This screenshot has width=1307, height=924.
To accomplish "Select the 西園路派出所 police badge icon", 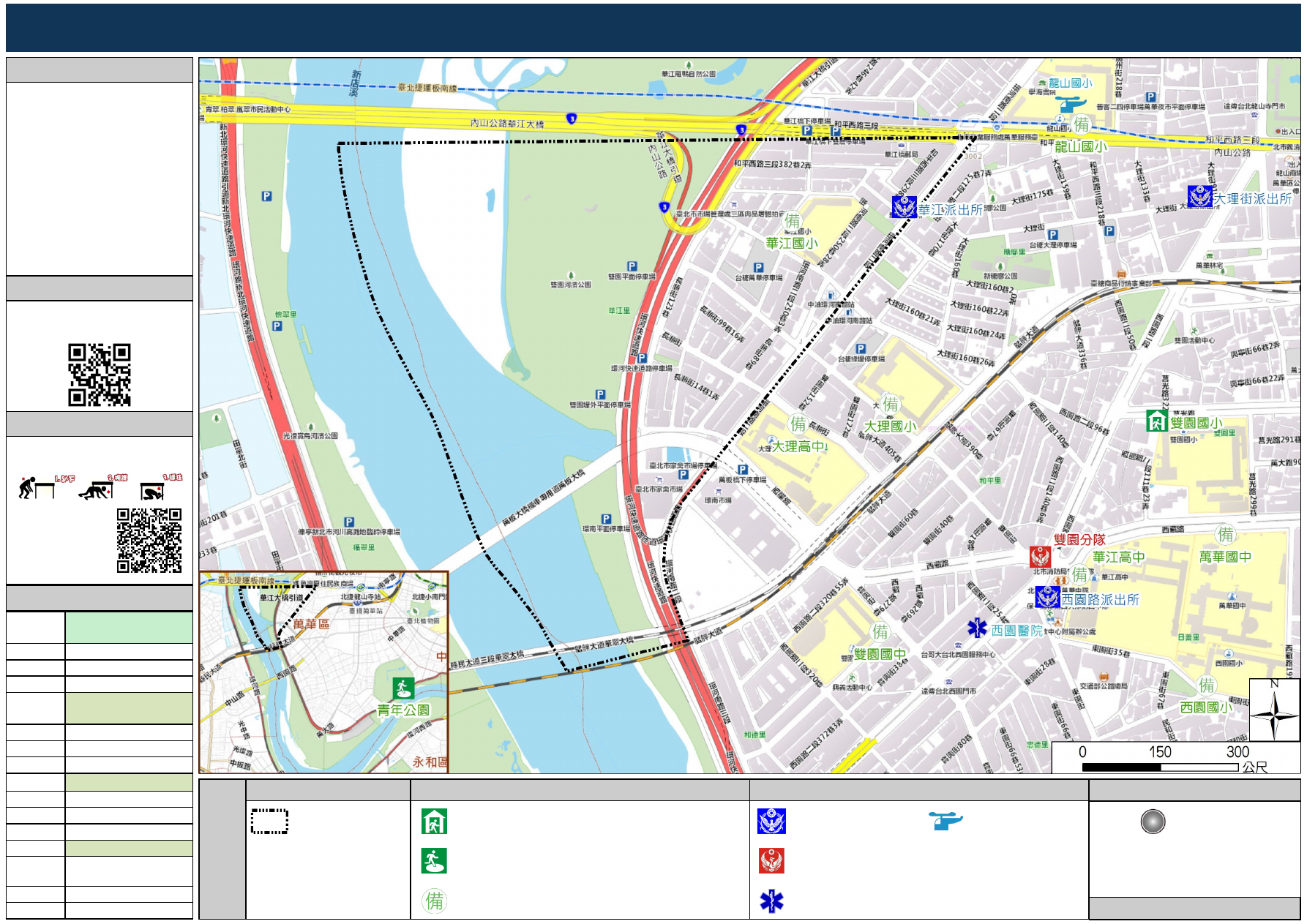I will coord(1048,598).
